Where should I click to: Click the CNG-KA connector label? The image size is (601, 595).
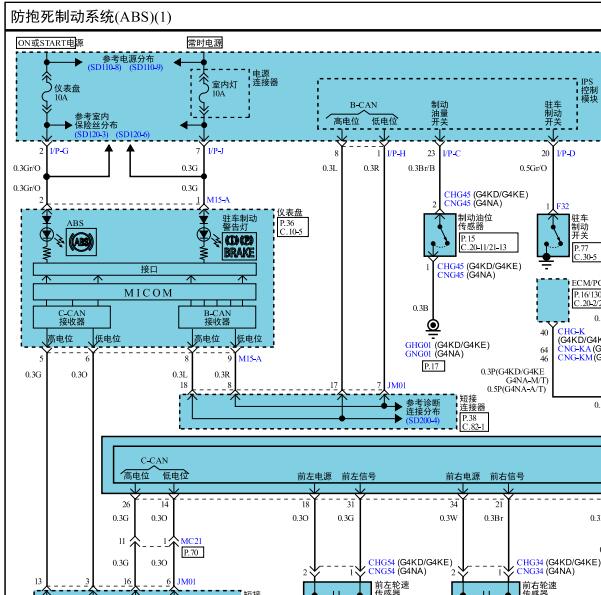pos(574,349)
